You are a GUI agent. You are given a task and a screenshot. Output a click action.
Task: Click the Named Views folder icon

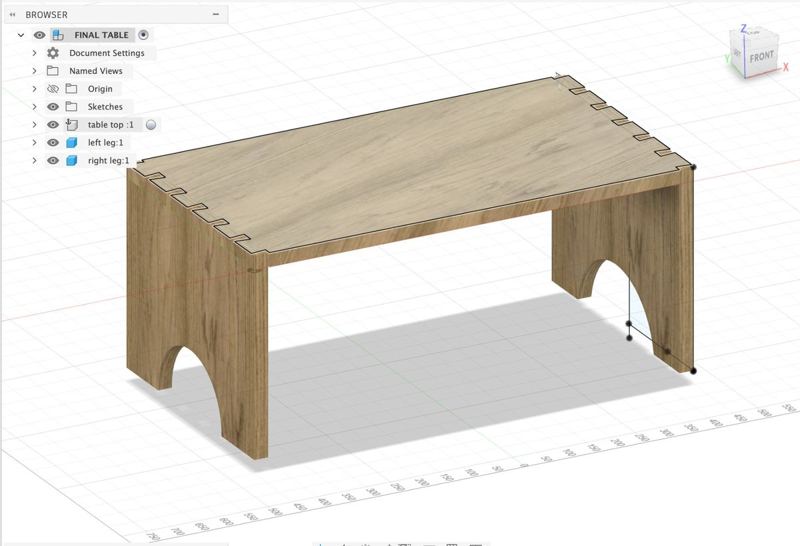click(x=53, y=71)
